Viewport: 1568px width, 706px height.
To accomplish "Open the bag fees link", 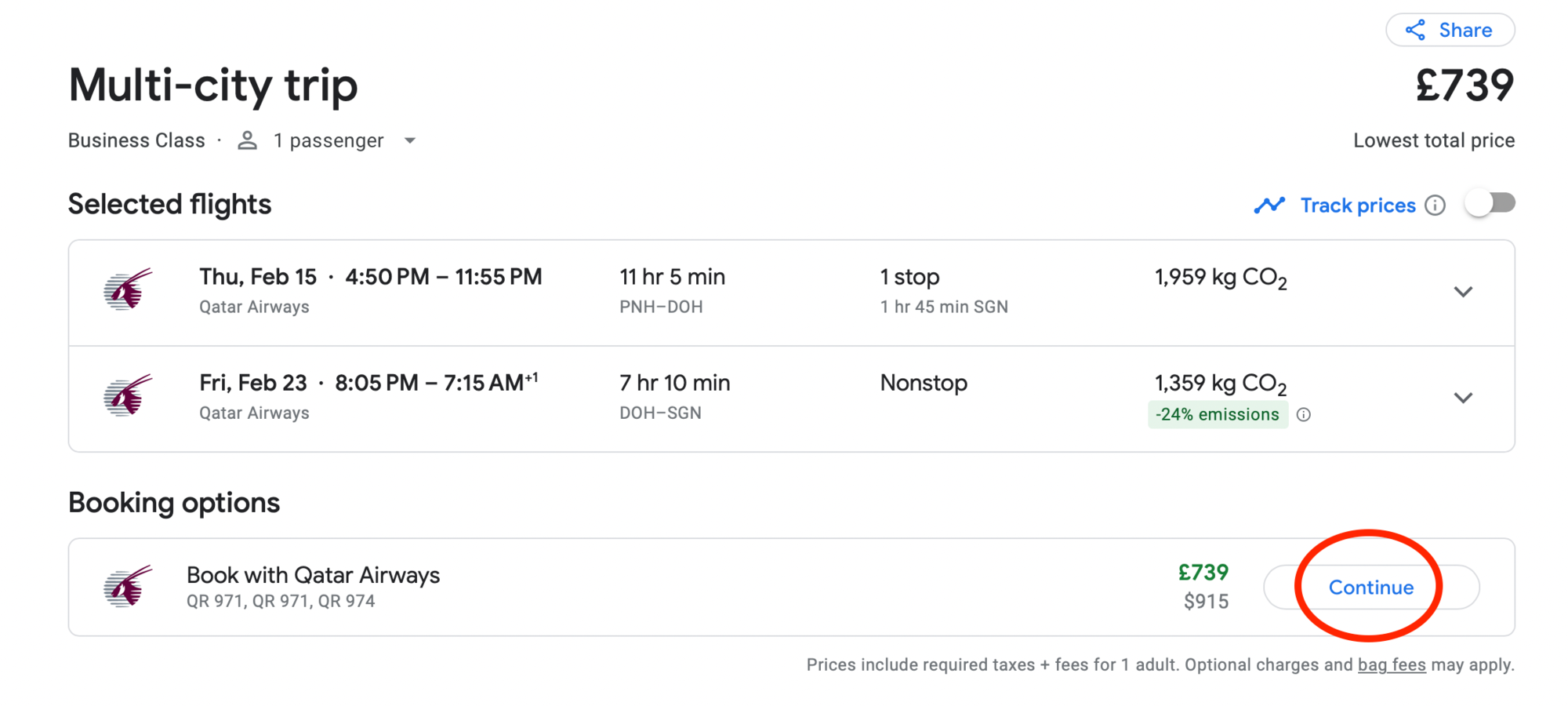I will (x=1392, y=664).
